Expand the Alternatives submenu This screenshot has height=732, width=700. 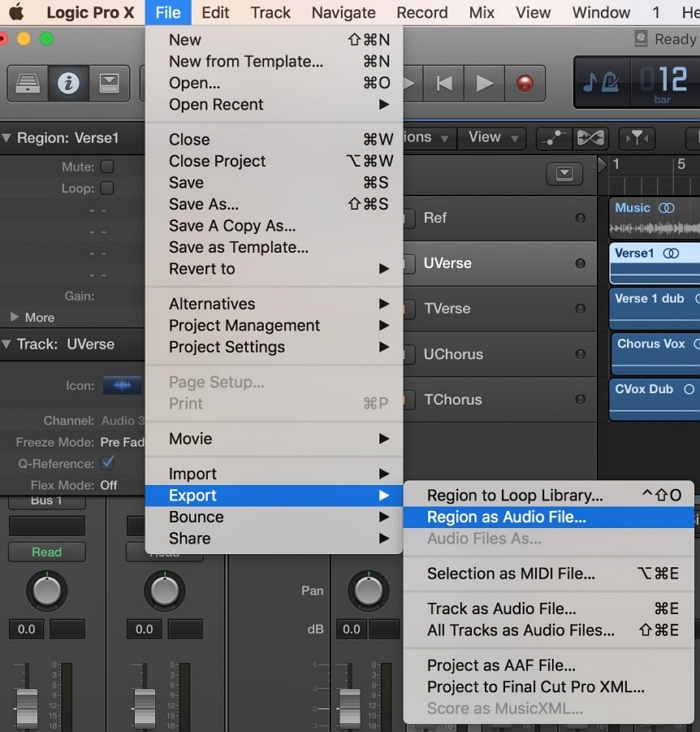click(x=274, y=303)
